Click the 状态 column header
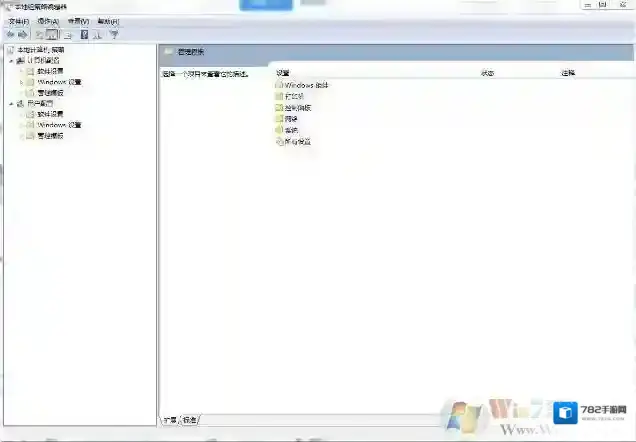636x442 pixels. tap(487, 73)
